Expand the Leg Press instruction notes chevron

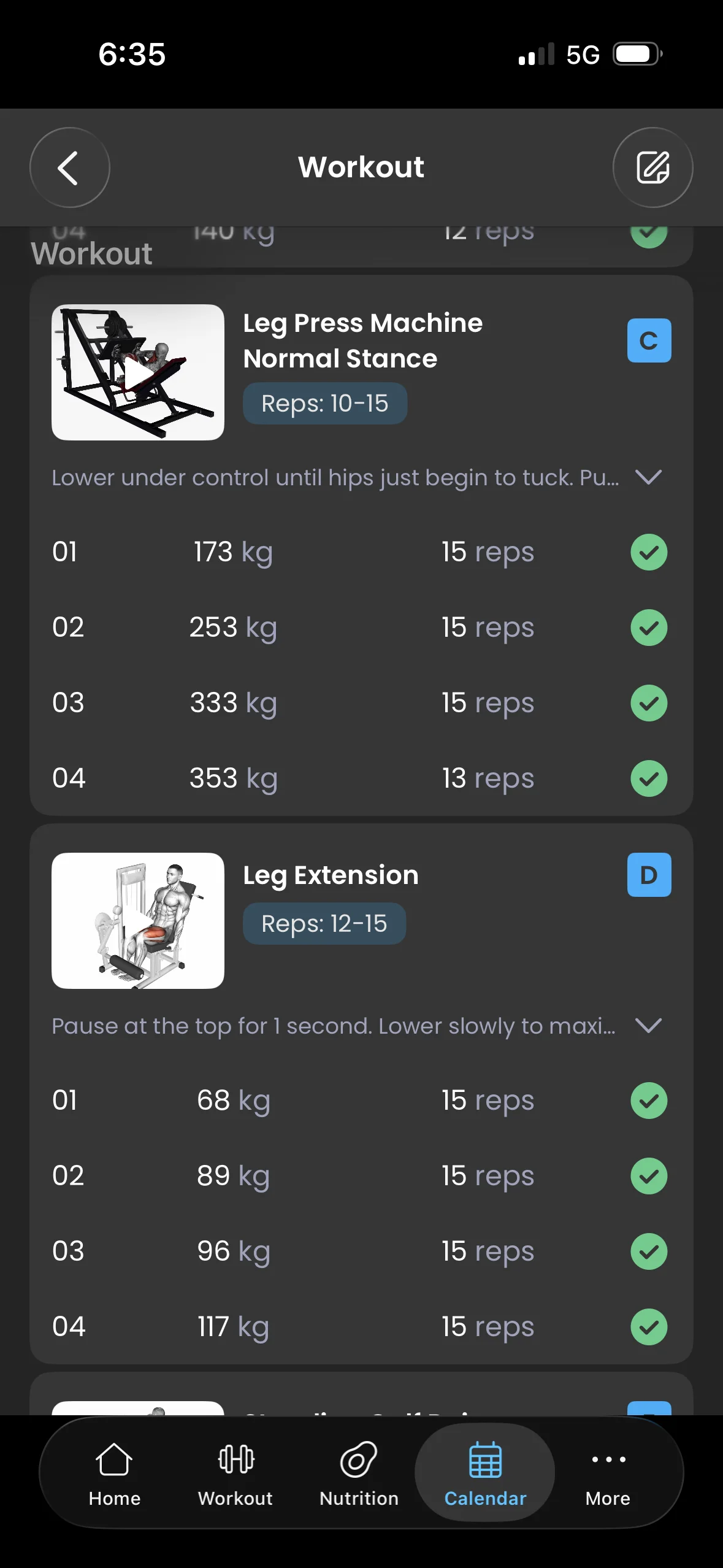pos(648,477)
